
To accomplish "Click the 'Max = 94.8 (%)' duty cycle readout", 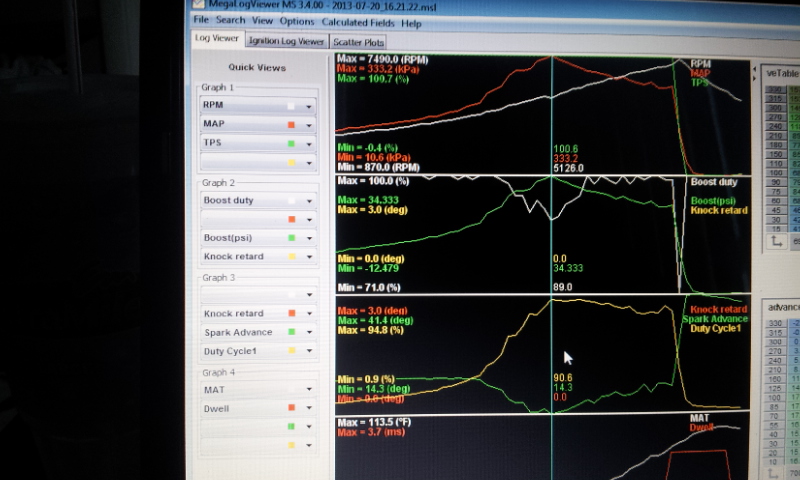I will pyautogui.click(x=370, y=331).
